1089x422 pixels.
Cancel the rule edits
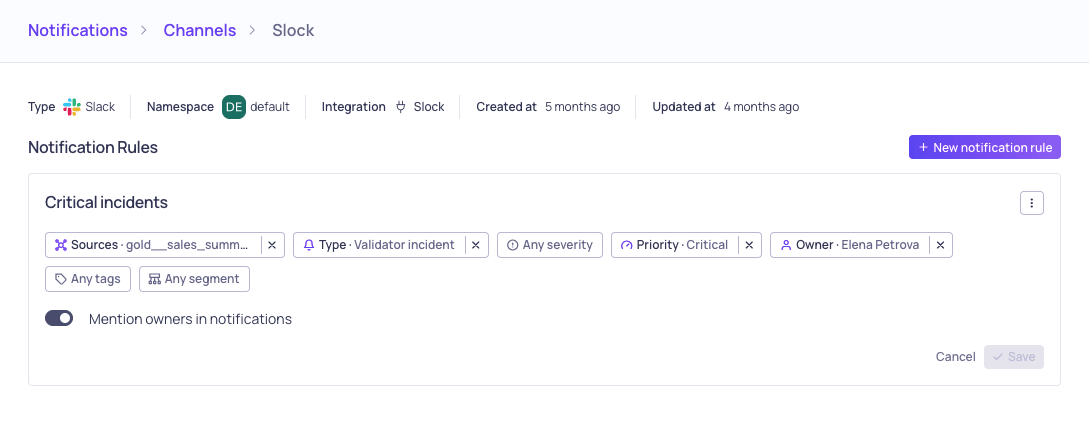tap(955, 357)
